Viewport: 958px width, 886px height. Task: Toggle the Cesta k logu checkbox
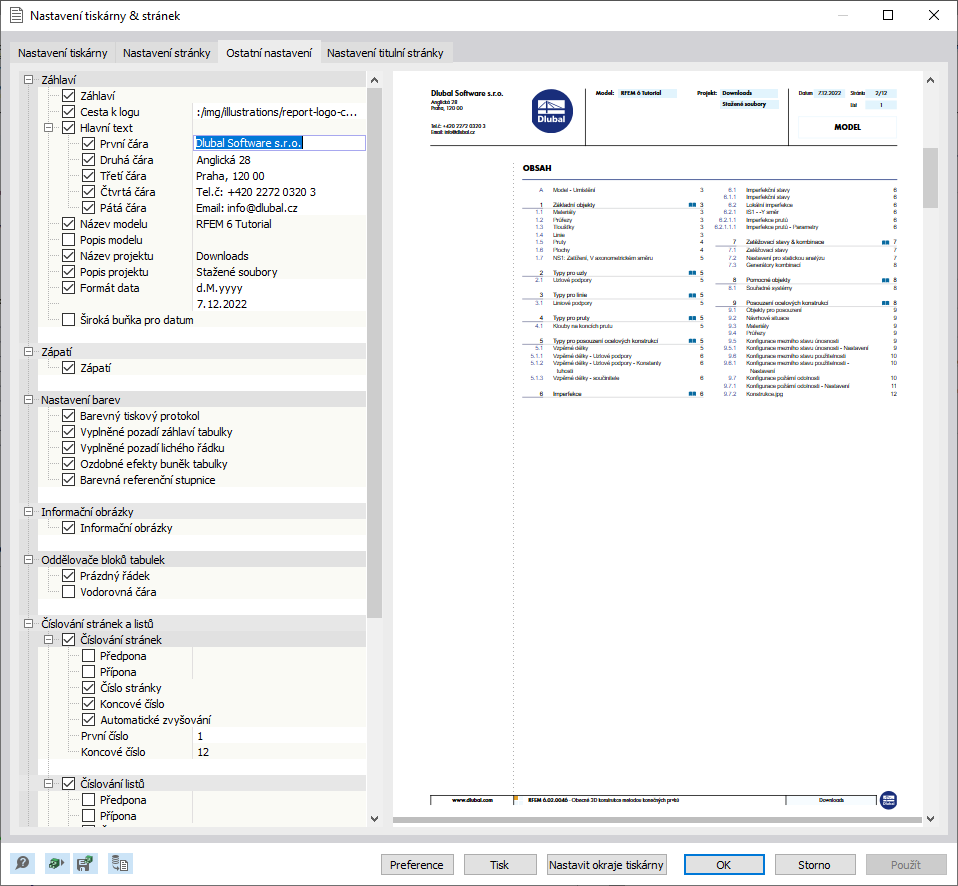[68, 112]
